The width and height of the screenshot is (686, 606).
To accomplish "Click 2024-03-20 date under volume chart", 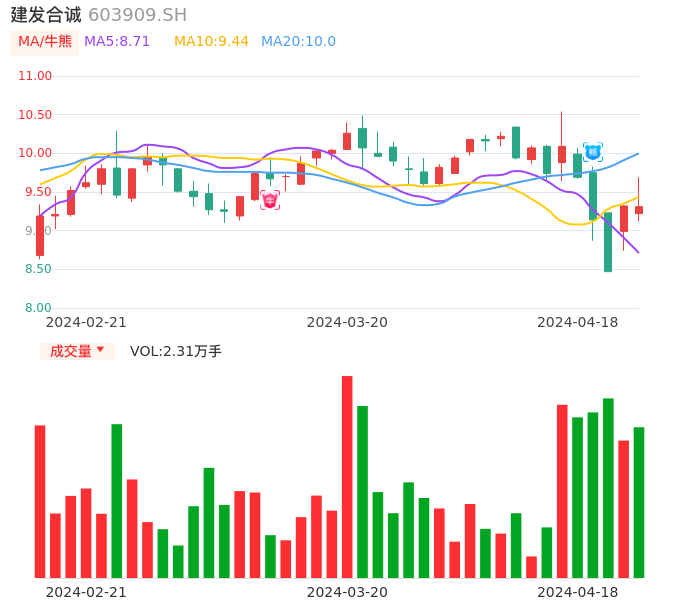I will [x=347, y=592].
